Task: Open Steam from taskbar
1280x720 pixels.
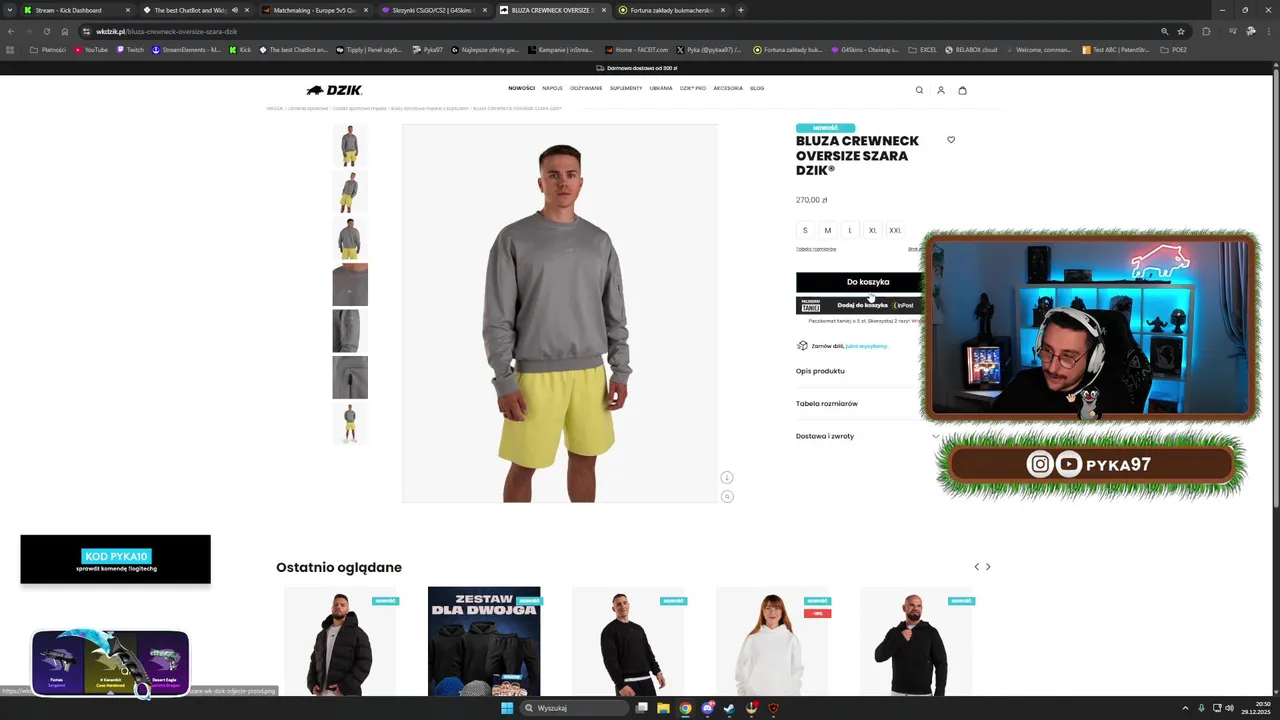Action: [x=729, y=708]
